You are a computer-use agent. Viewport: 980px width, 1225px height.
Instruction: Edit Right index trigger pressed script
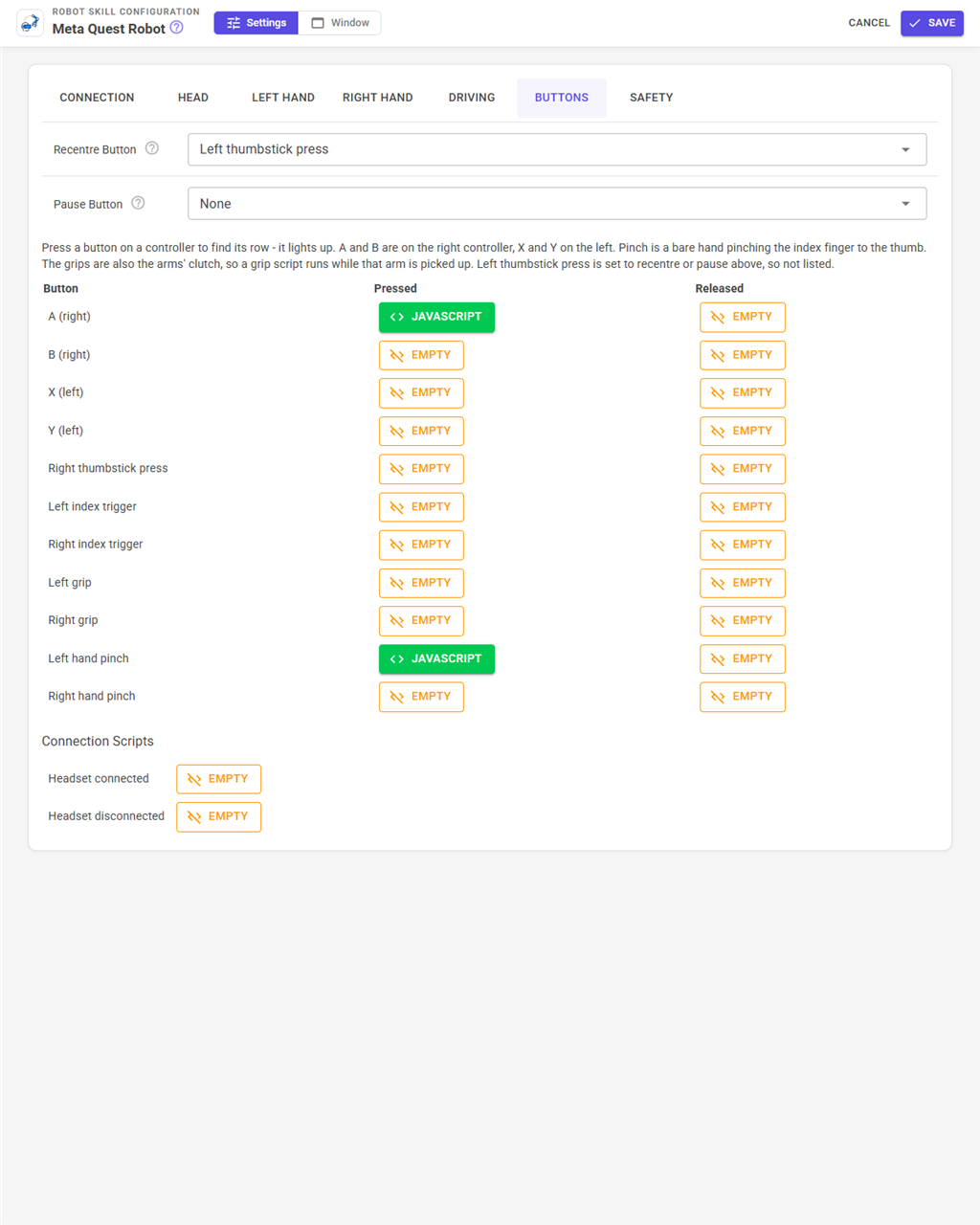pos(421,545)
